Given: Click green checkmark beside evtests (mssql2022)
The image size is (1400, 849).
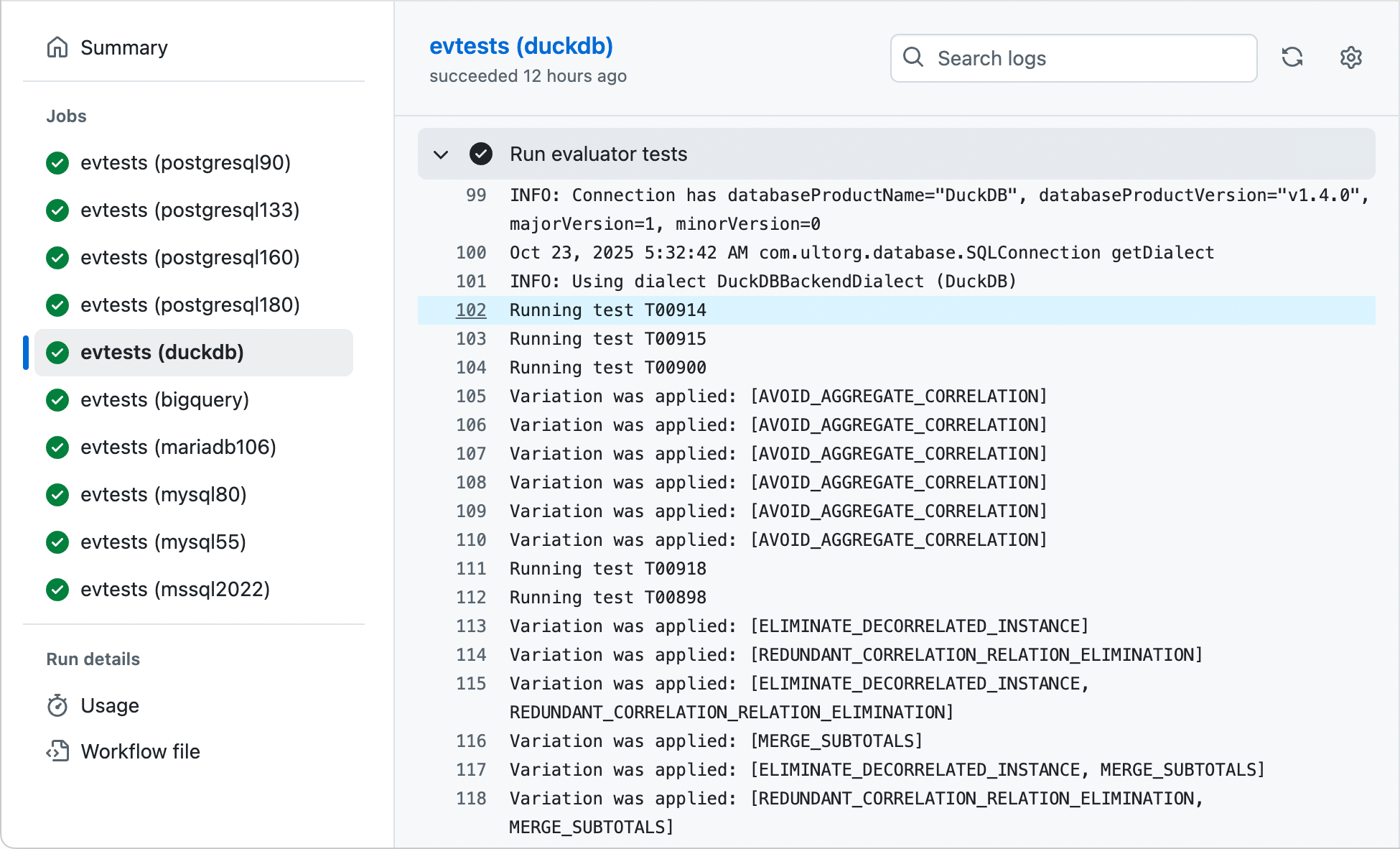Looking at the screenshot, I should (57, 590).
